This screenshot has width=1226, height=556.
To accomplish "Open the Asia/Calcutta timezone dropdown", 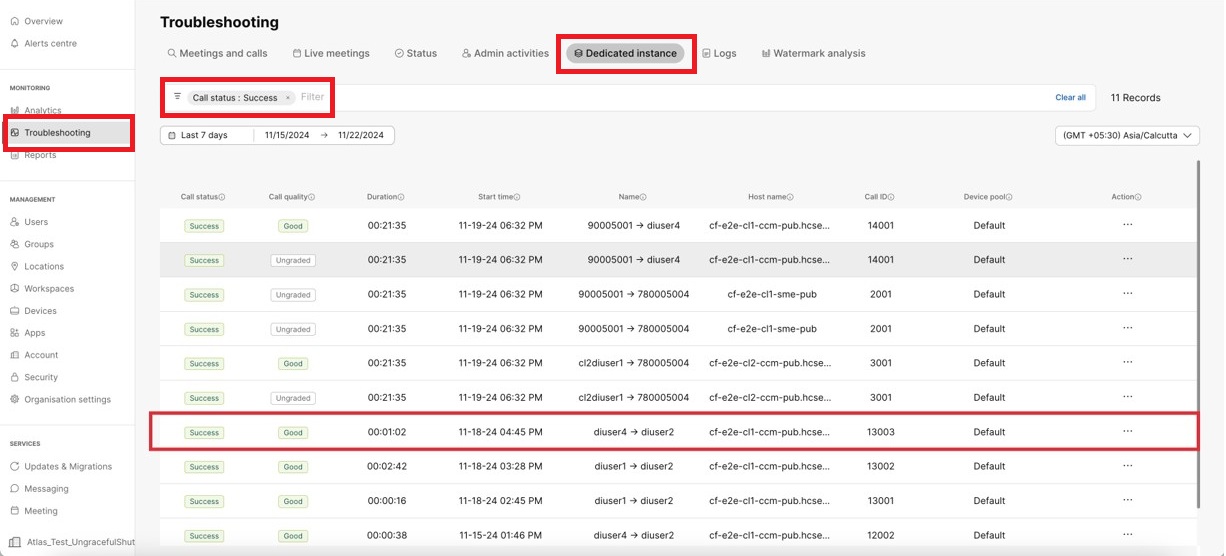I will tap(1127, 135).
